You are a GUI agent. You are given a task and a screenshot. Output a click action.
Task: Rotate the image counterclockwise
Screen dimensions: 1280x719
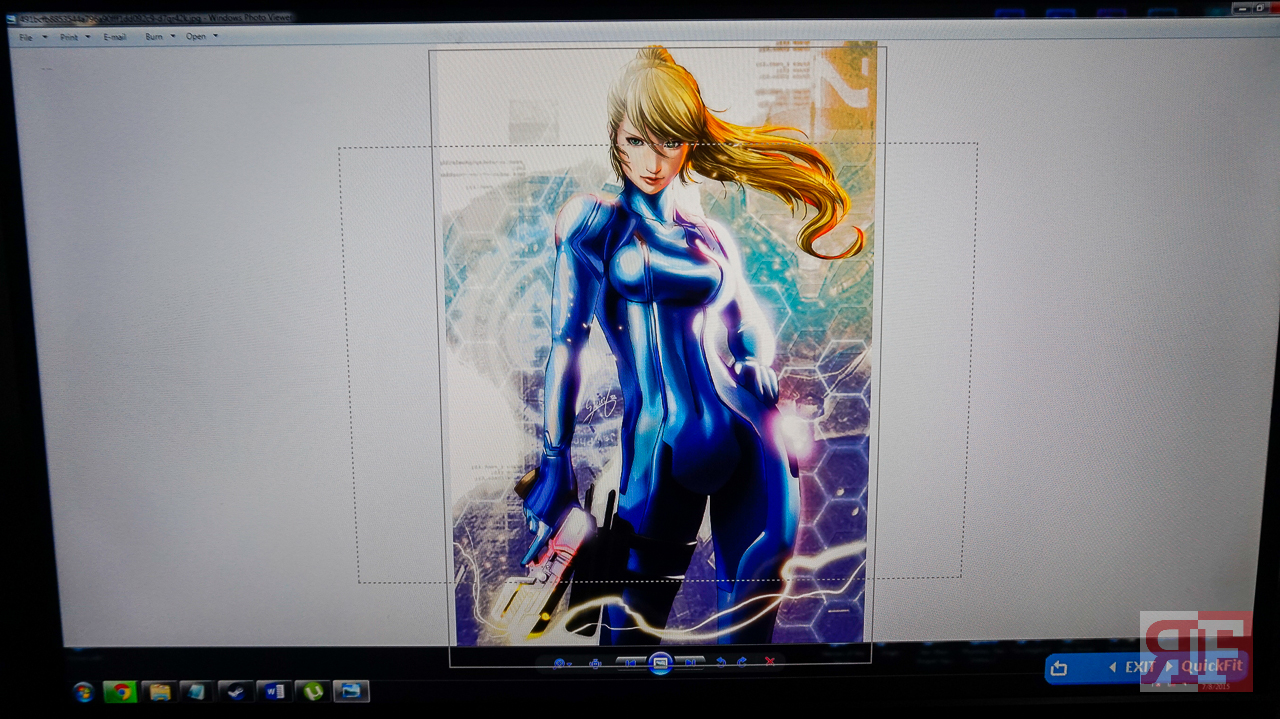[720, 662]
